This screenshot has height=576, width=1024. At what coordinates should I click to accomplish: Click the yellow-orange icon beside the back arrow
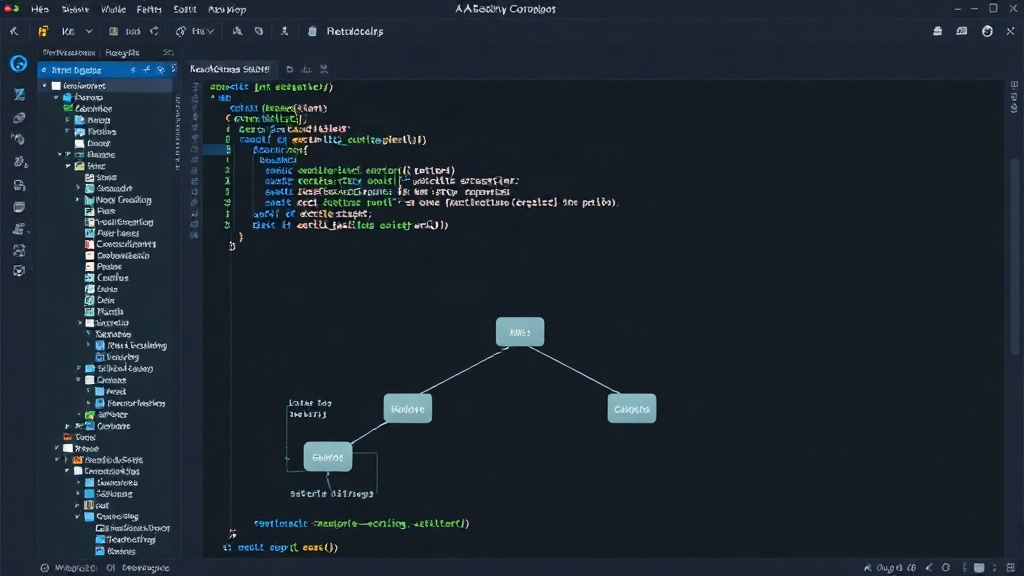[43, 31]
